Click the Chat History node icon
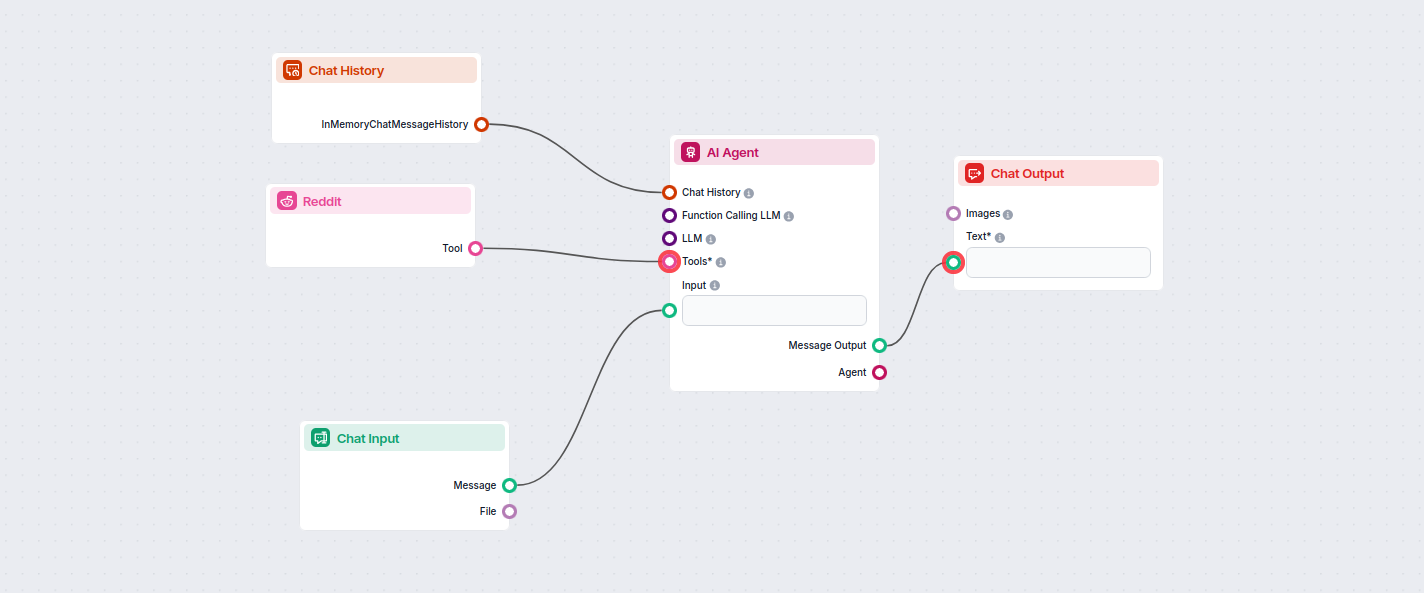Viewport: 1424px width, 593px height. 292,70
